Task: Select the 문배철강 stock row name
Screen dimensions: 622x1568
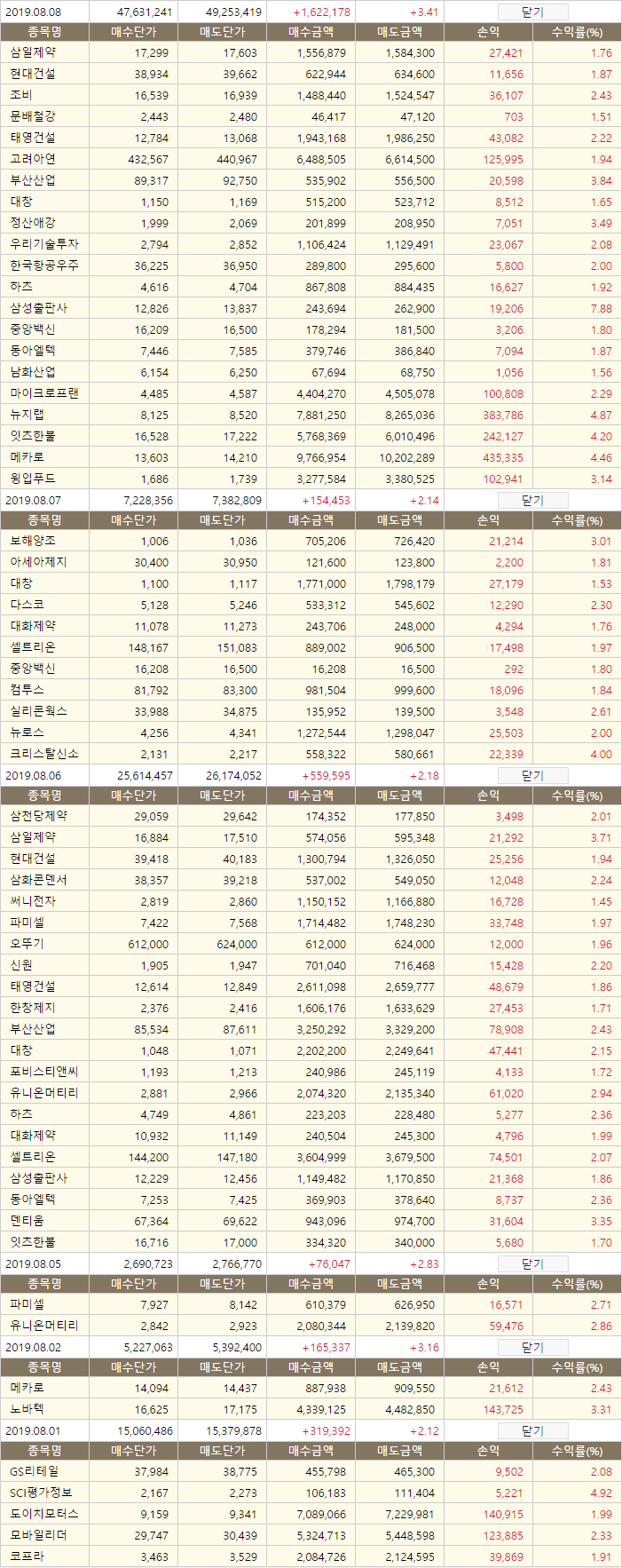Action: pyautogui.click(x=33, y=116)
